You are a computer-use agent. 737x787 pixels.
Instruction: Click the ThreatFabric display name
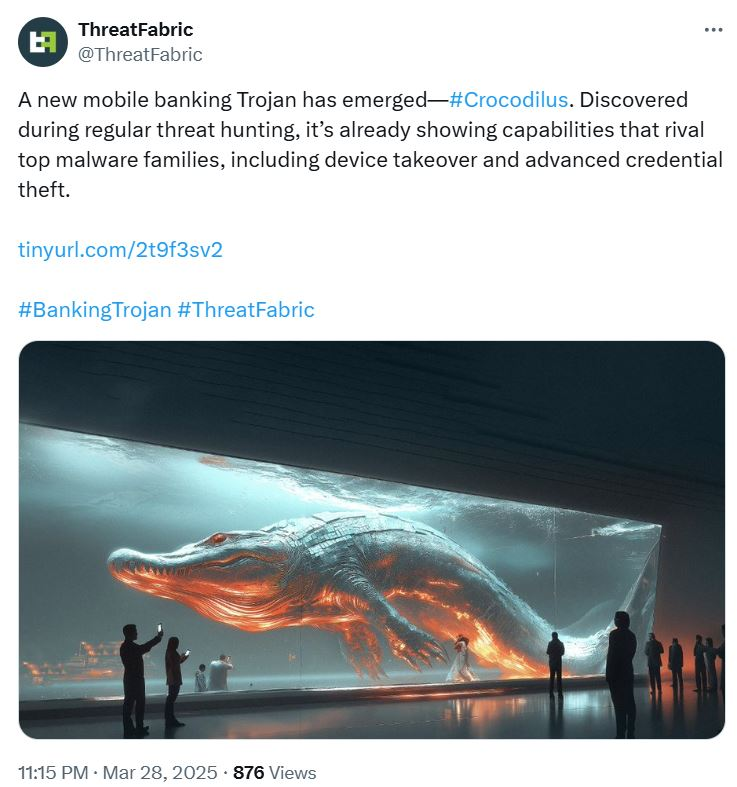136,30
